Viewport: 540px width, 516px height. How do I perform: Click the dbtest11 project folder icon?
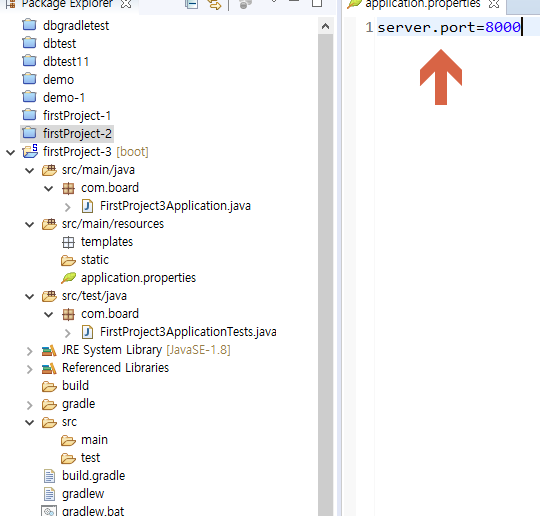[29, 61]
